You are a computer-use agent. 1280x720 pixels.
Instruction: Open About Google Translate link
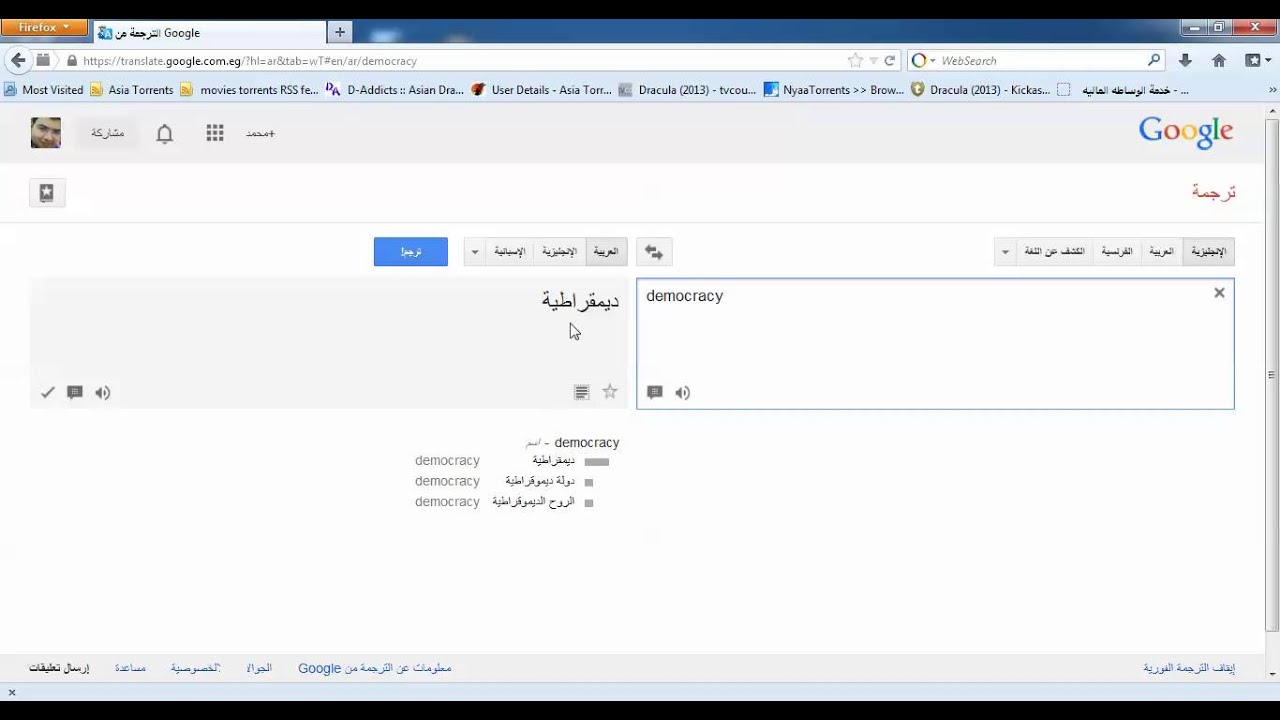point(375,668)
